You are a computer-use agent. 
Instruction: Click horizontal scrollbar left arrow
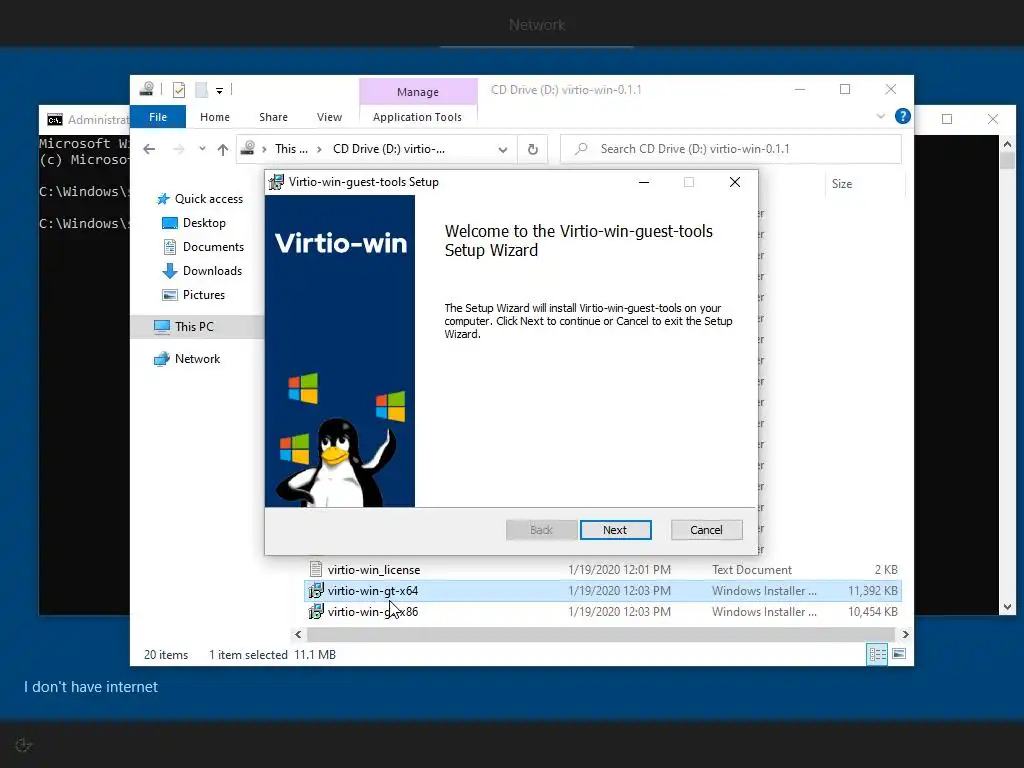298,634
